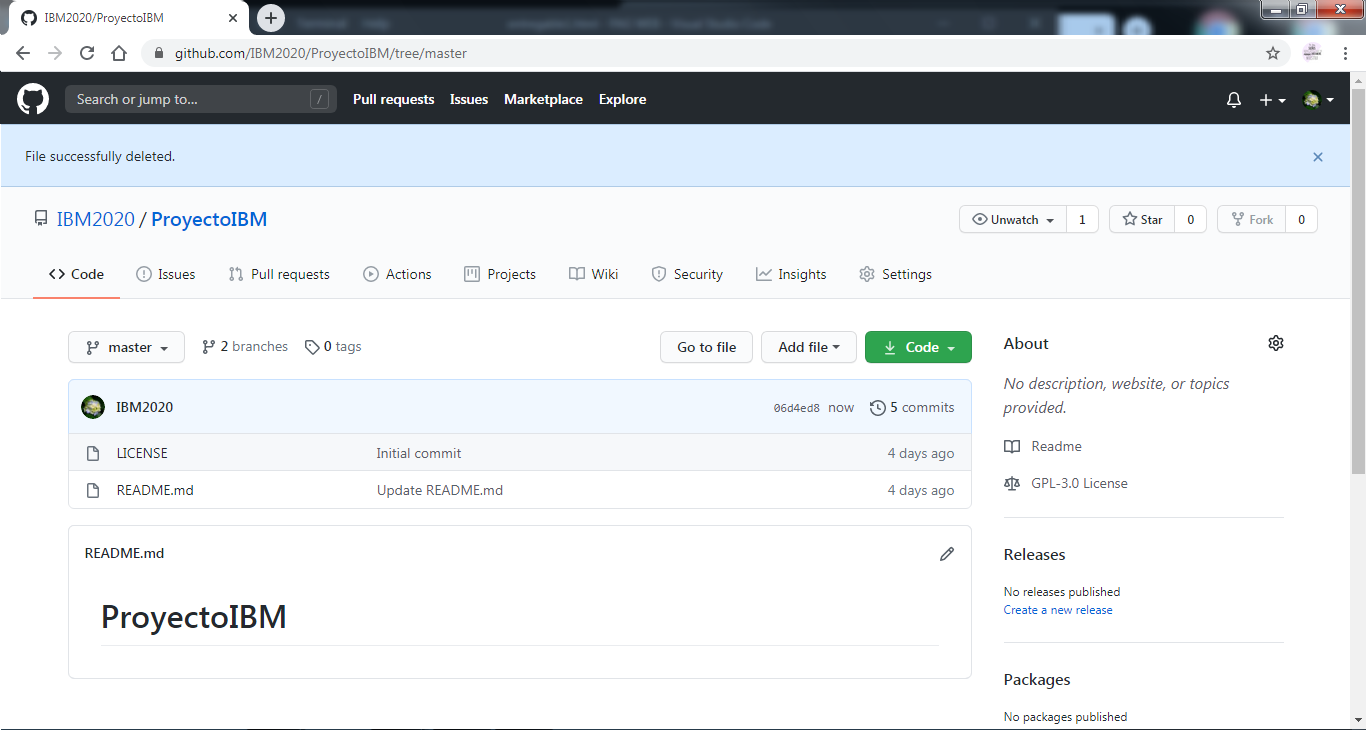Expand the Add file dropdown
Image resolution: width=1366 pixels, height=730 pixels.
[x=809, y=347]
